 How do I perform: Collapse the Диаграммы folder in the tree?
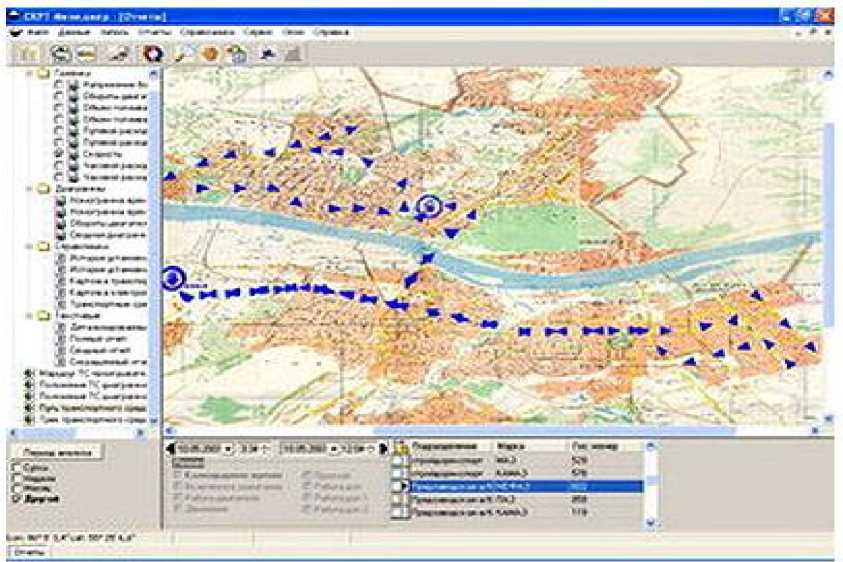click(30, 188)
